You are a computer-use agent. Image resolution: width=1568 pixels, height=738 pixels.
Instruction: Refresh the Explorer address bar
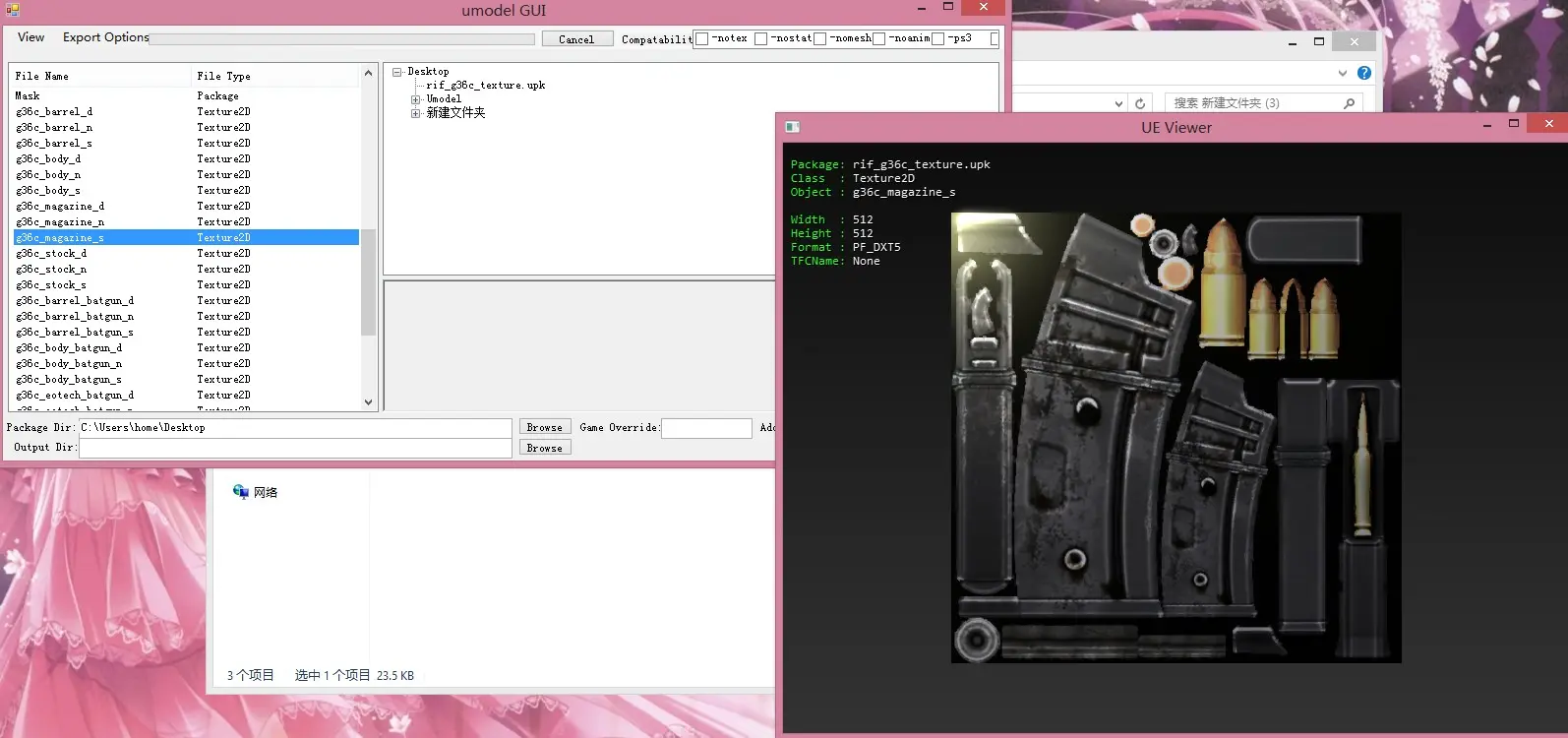(1140, 103)
